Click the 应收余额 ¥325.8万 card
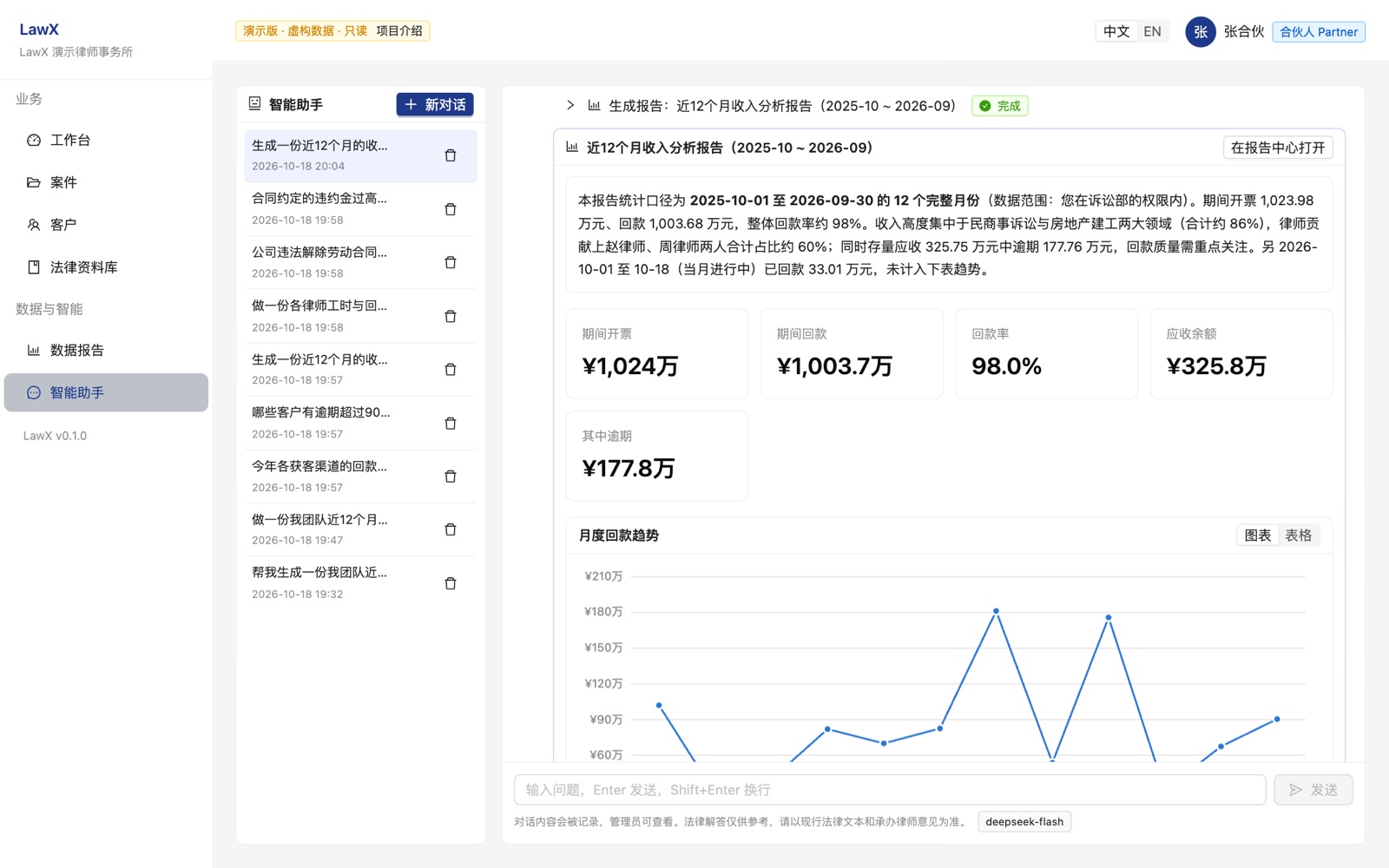 (1241, 353)
